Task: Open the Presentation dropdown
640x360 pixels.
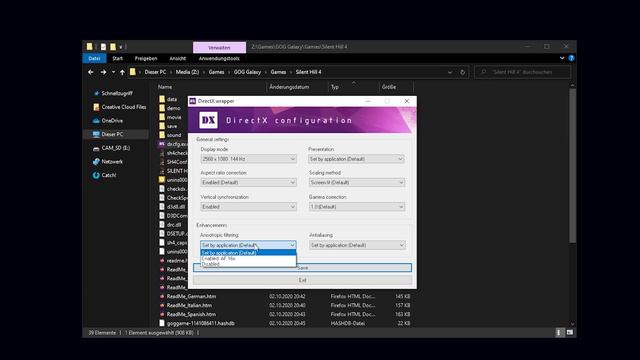Action: tap(356, 159)
